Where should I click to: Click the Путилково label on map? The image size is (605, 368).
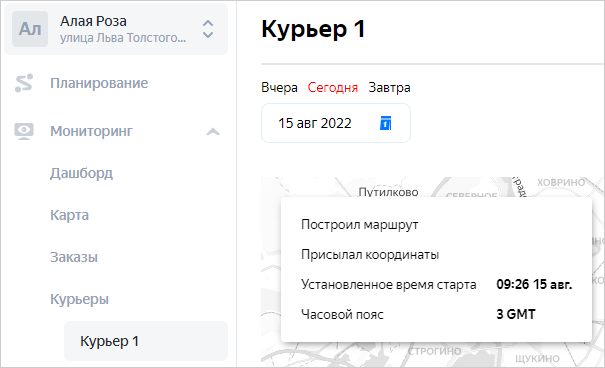point(388,192)
